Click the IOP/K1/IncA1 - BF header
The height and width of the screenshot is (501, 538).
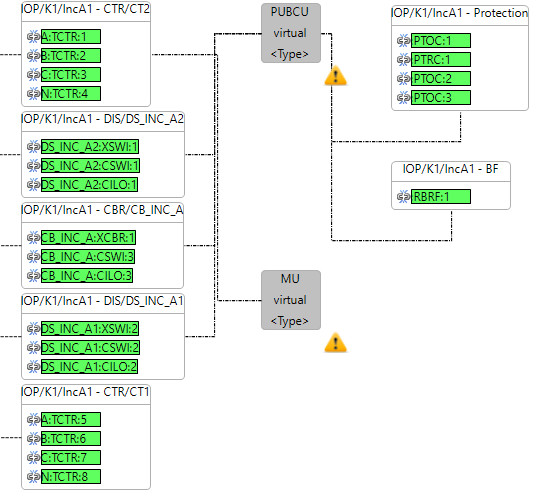point(451,169)
